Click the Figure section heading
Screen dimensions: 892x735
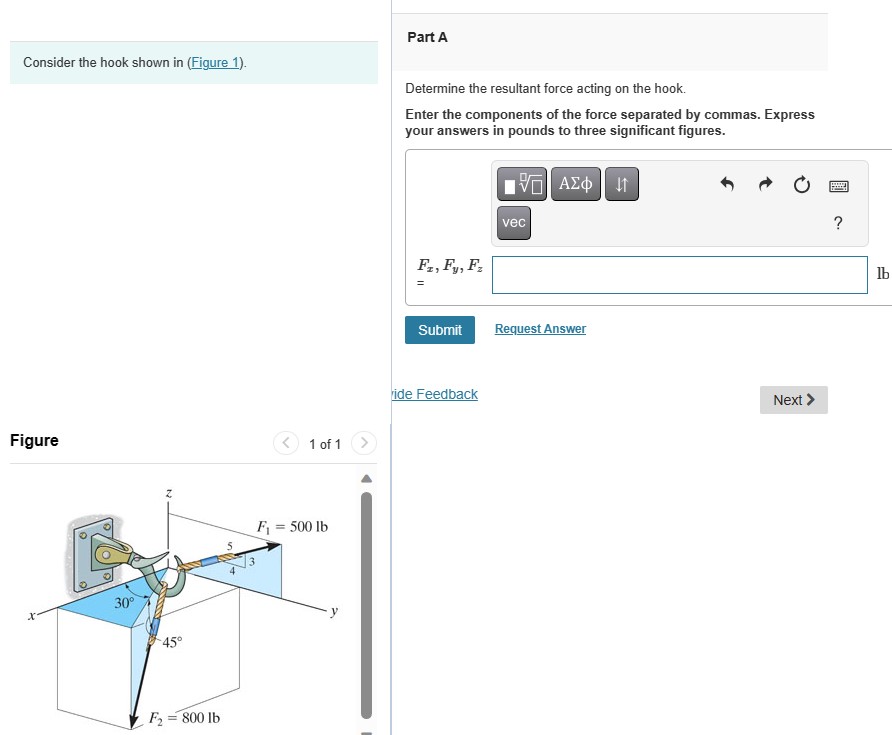[x=33, y=440]
